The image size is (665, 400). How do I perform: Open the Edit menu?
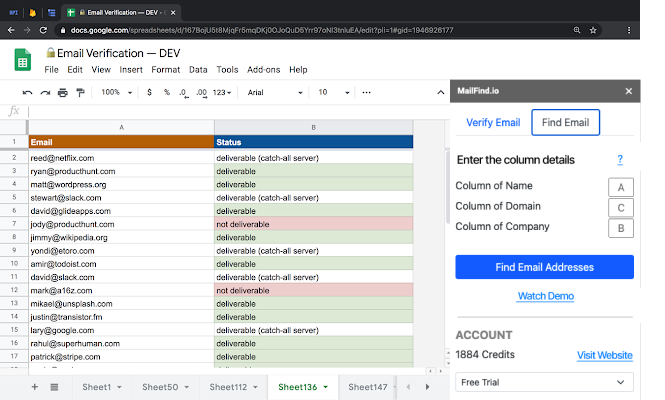[x=75, y=70]
